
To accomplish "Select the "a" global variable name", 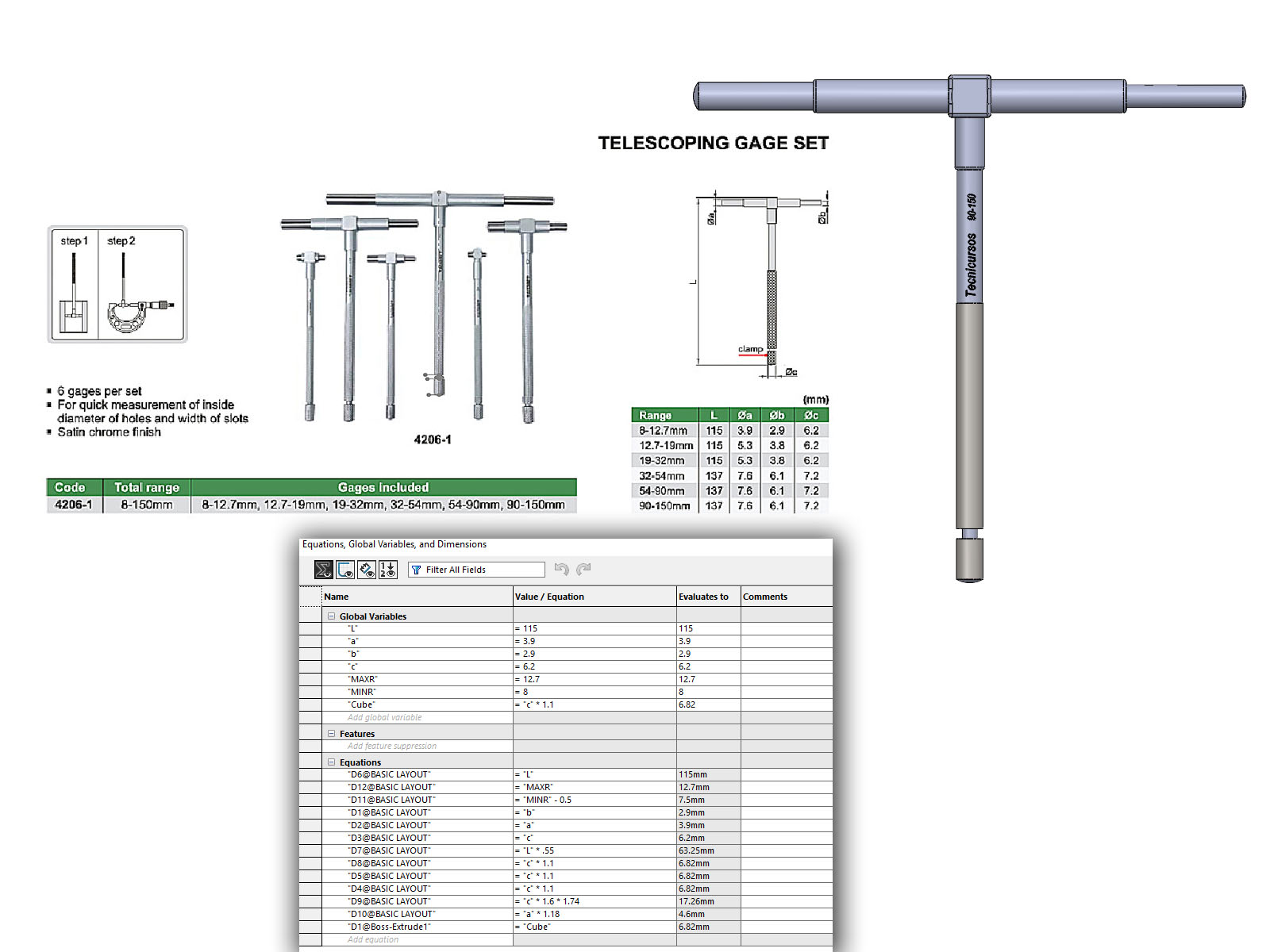I will click(x=353, y=641).
